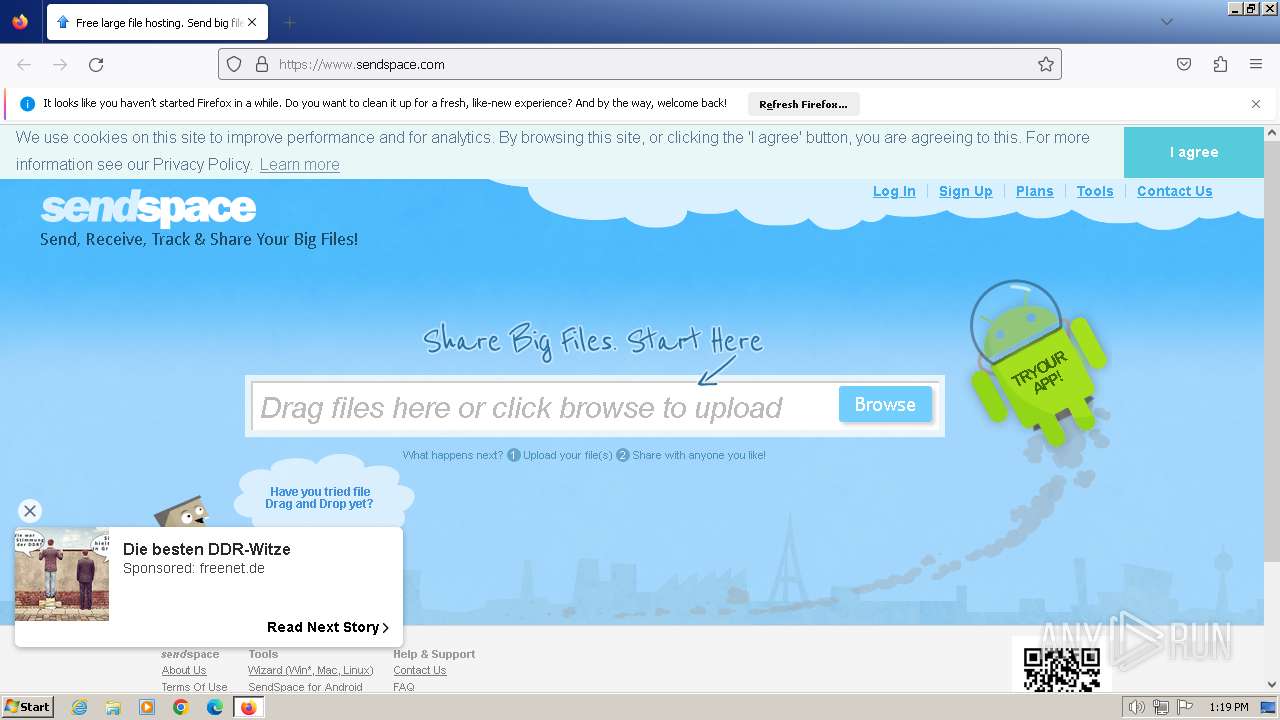Select the Firefox taskbar button
1280x720 pixels.
pyautogui.click(x=249, y=707)
